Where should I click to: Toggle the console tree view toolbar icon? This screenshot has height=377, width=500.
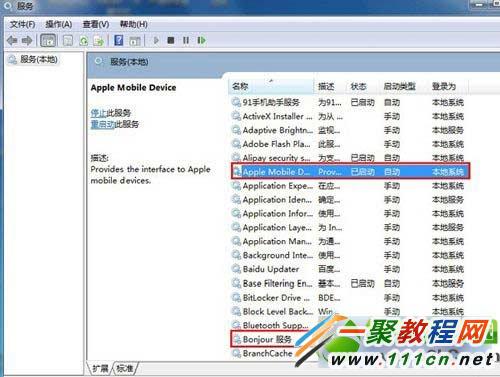(48, 41)
